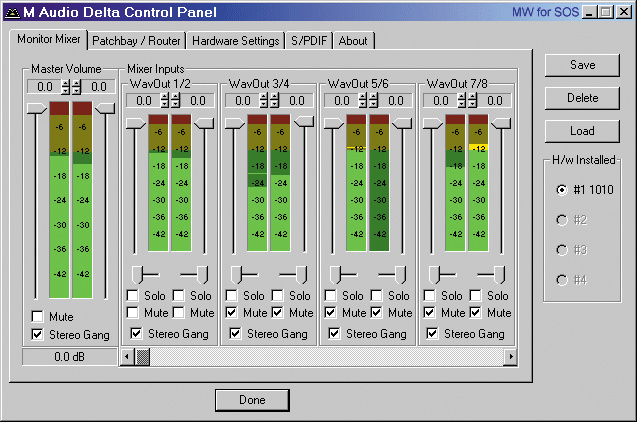Image resolution: width=637 pixels, height=422 pixels.
Task: Open the Hardware Settings tab
Action: pyautogui.click(x=236, y=41)
